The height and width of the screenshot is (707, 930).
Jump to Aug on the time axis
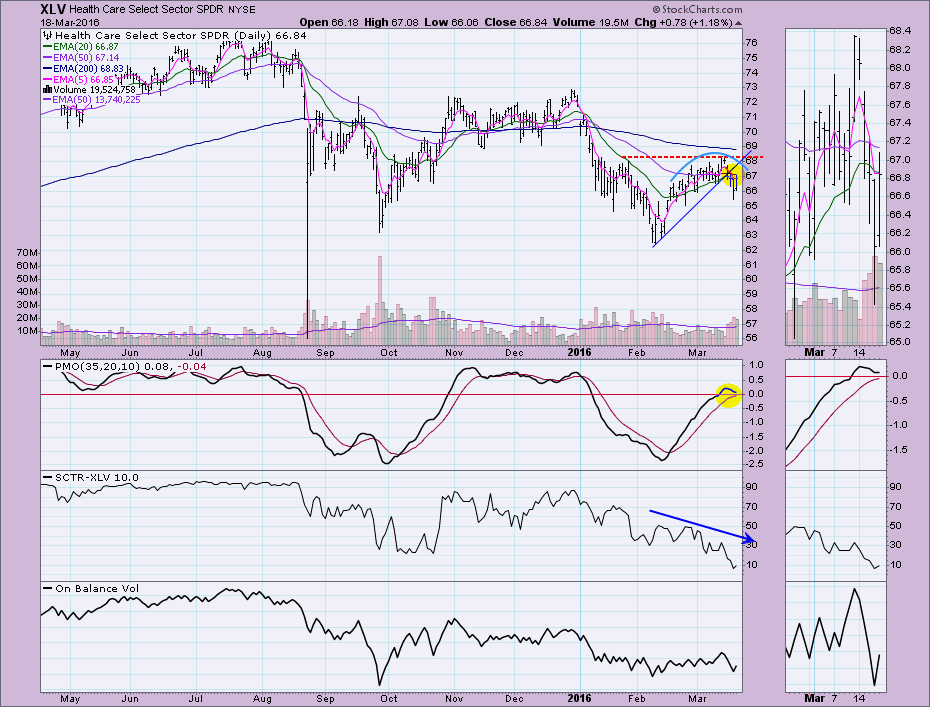click(262, 352)
